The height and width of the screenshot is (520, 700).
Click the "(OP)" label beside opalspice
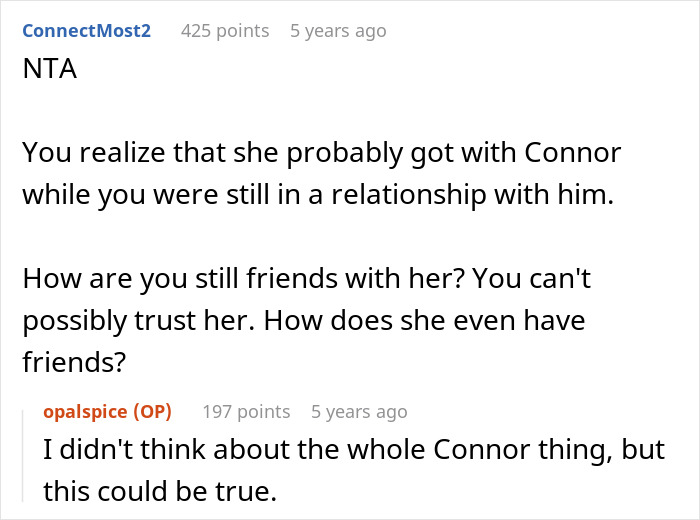click(x=153, y=411)
